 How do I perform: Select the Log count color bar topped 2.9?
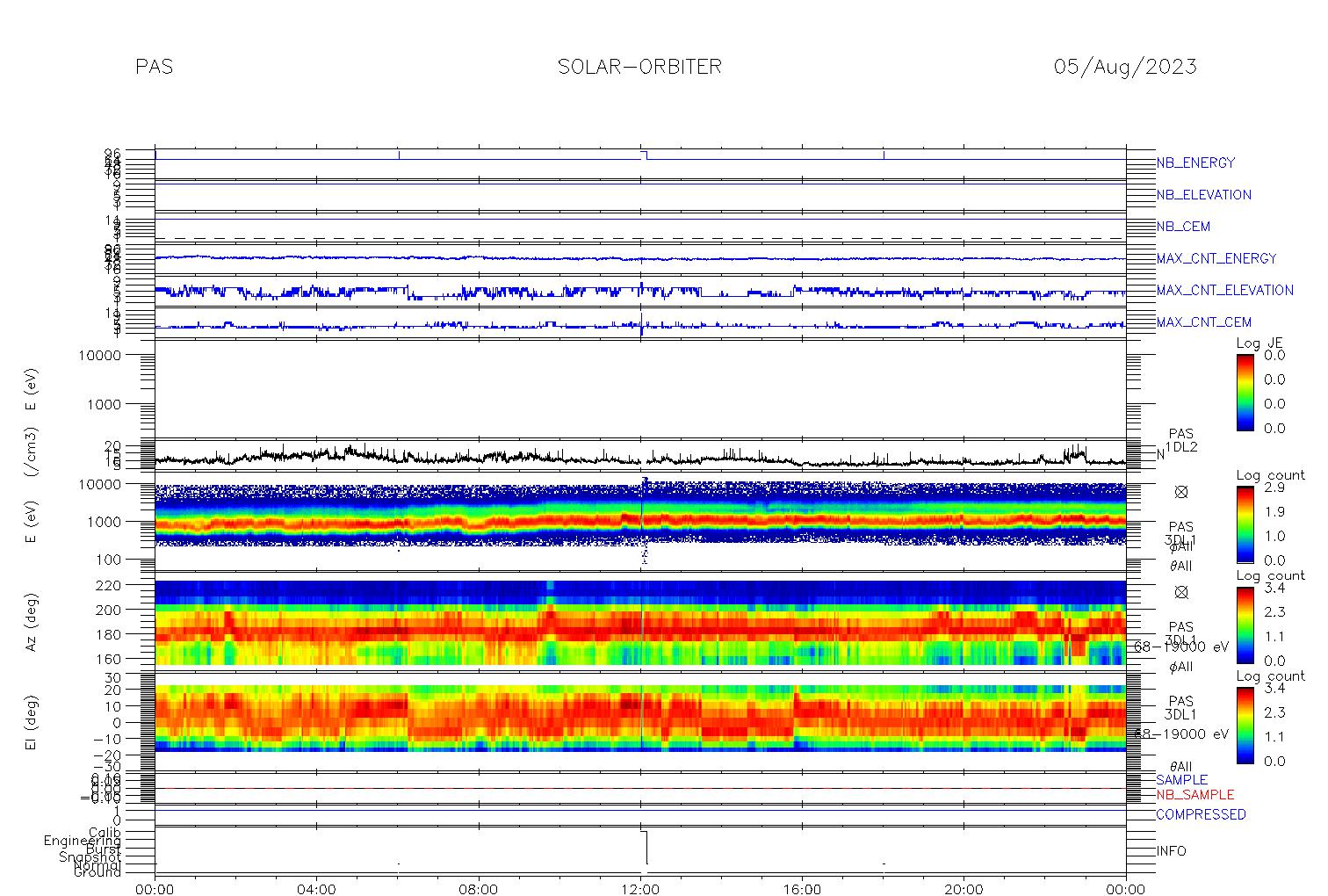point(1245,524)
